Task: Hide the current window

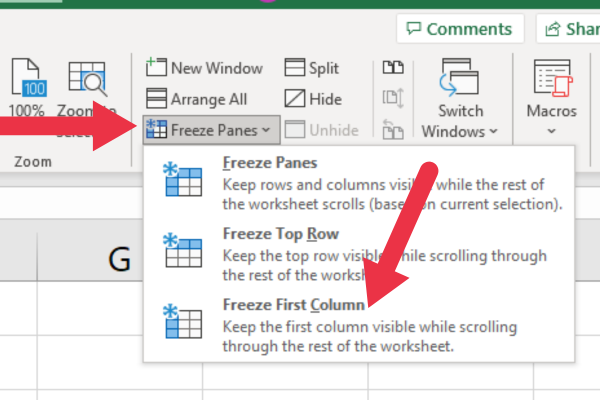Action: click(x=313, y=99)
